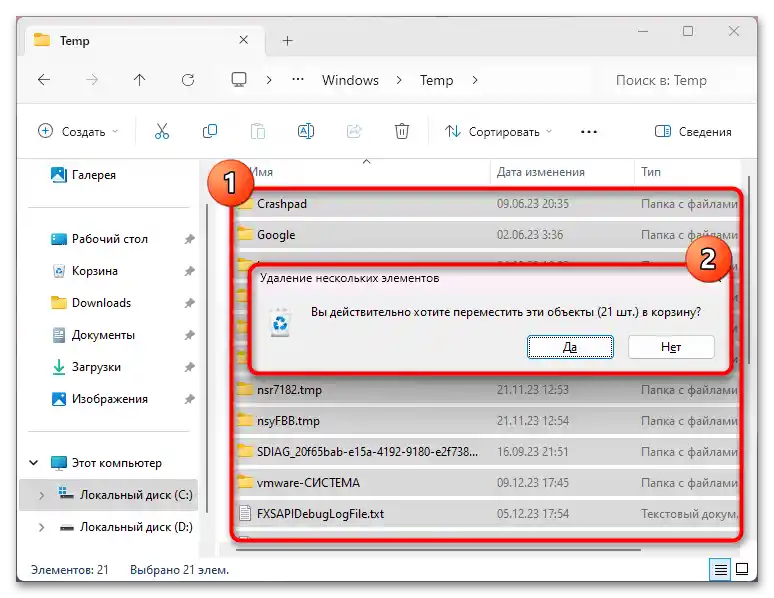
Task: Expand the chevron after the computer icon
Action: [269, 80]
